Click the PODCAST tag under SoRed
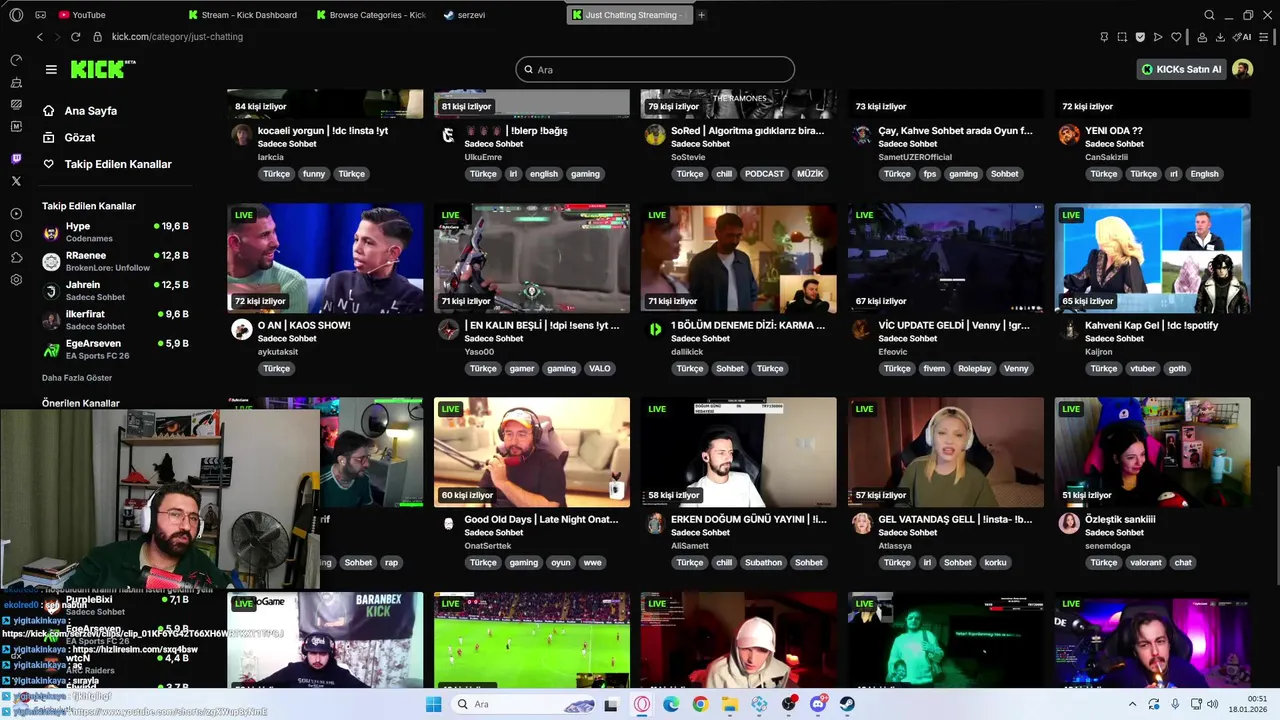The height and width of the screenshot is (720, 1280). (x=764, y=174)
